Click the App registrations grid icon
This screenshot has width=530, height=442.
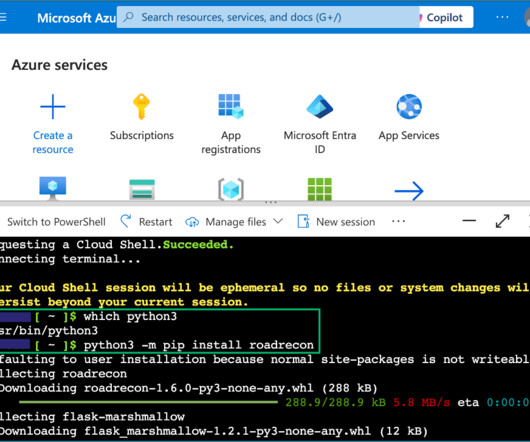point(231,106)
